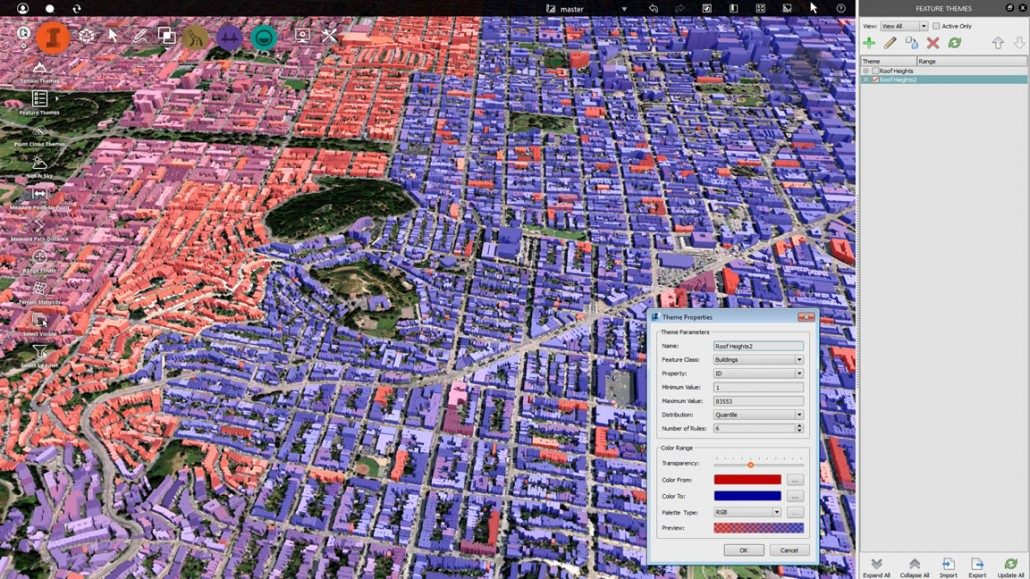
Task: Click the Theme column header
Action: click(x=888, y=61)
